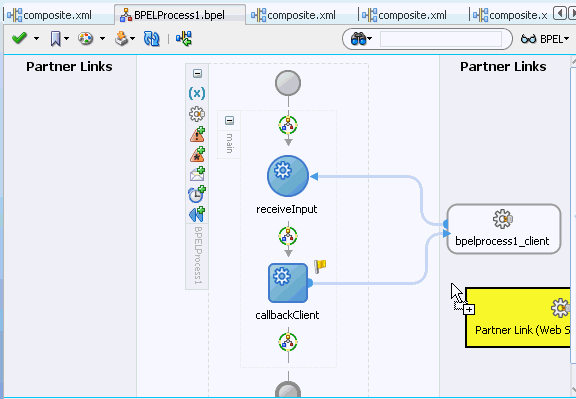Open the truncated composite.x tab
Image resolution: width=576 pixels, height=399 pixels.
coord(510,15)
